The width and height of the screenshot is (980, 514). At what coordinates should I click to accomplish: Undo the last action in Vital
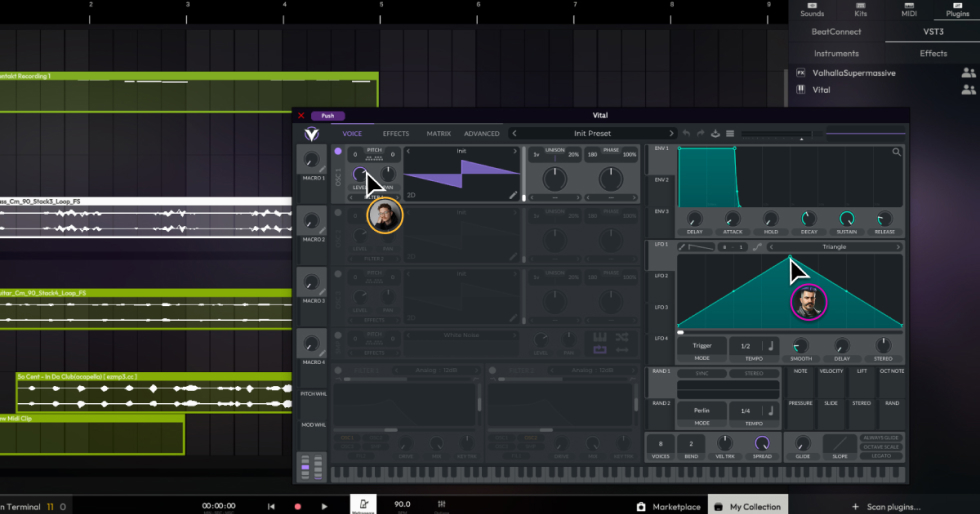coord(686,133)
